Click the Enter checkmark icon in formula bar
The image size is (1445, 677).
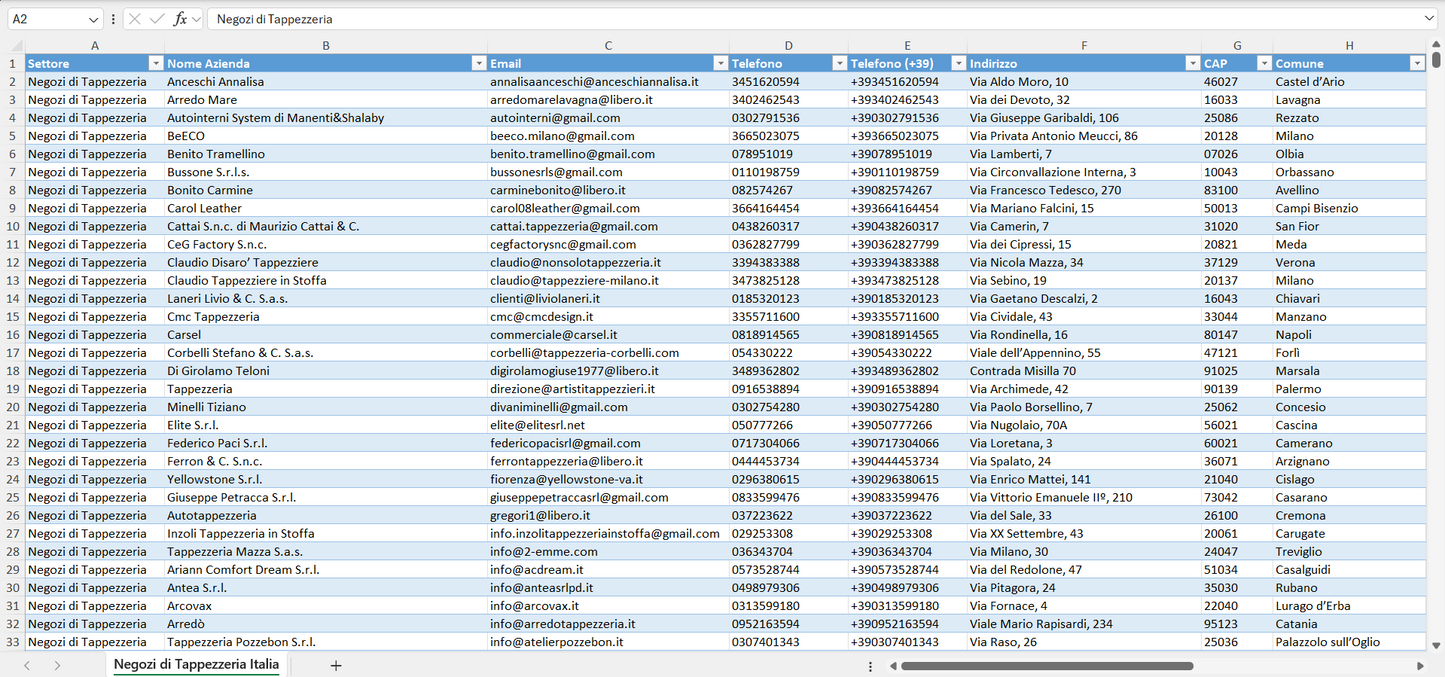tap(157, 19)
